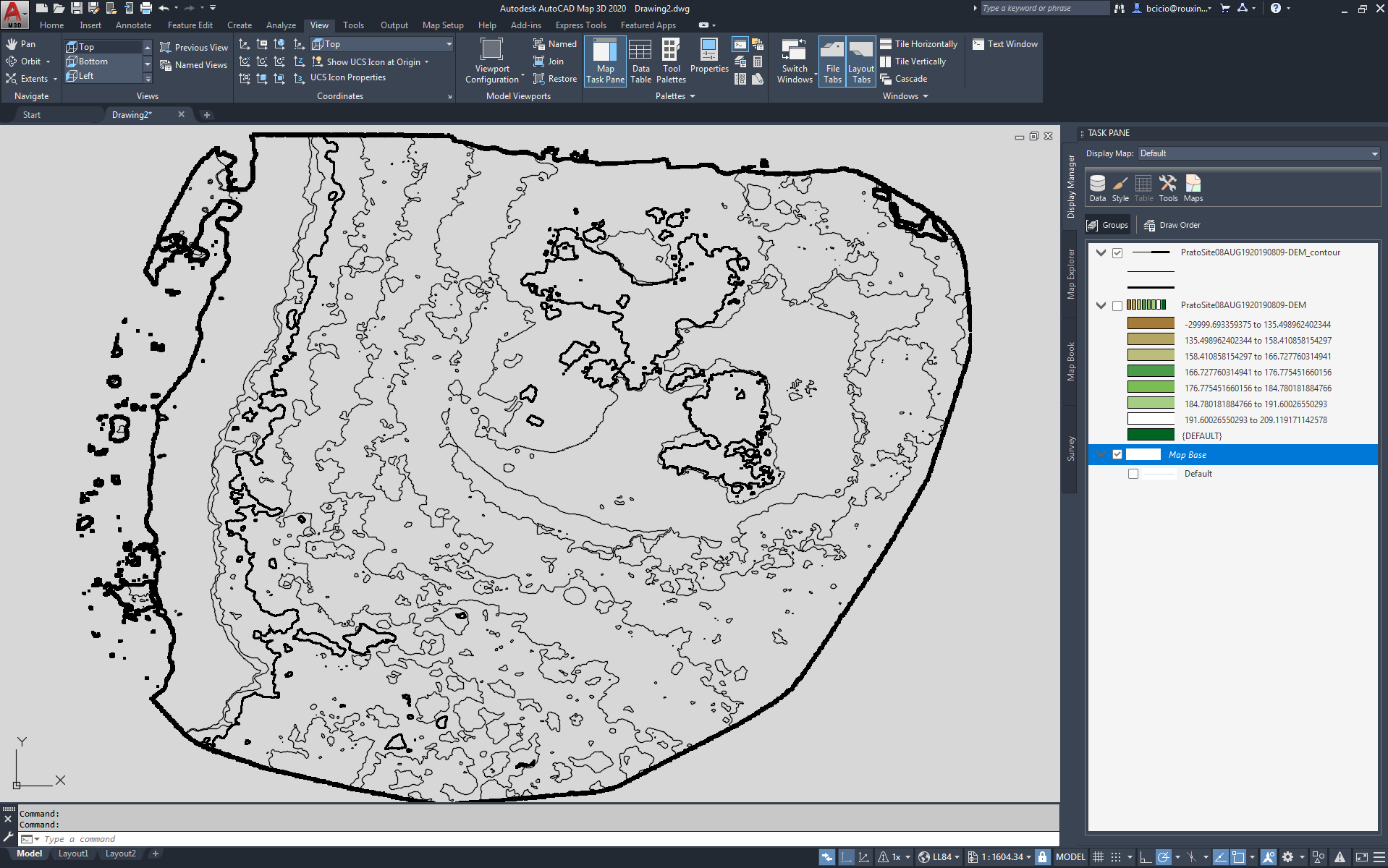Click the dark green {DEFAULT} color swatch
1388x868 pixels.
point(1151,435)
